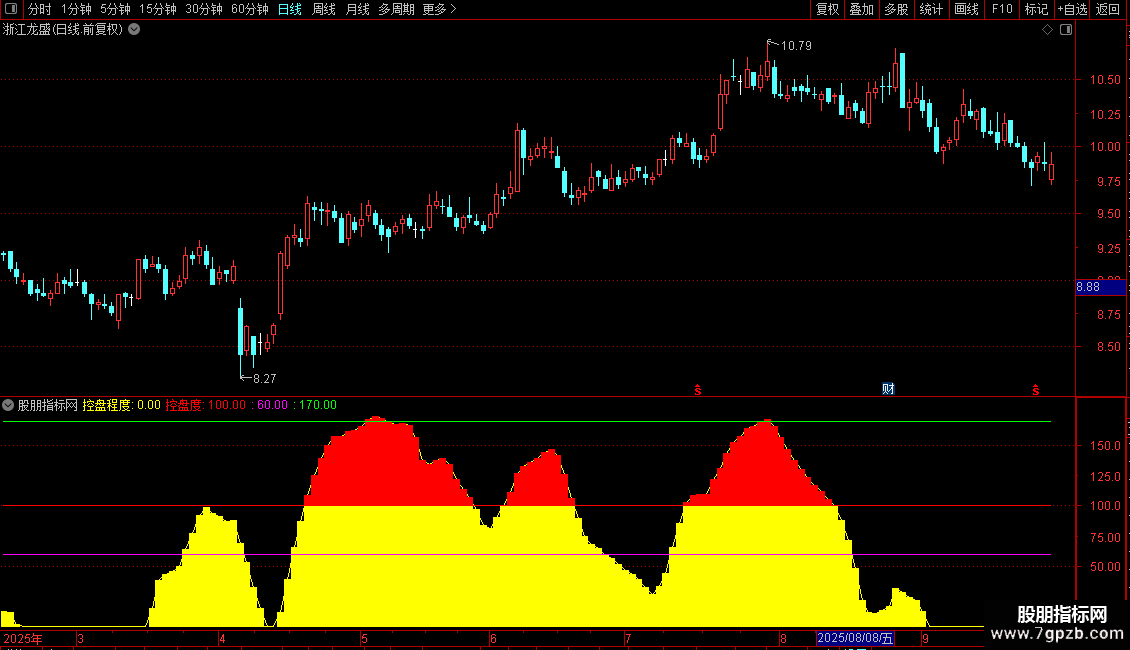Click the red S marker near September

click(x=1036, y=390)
